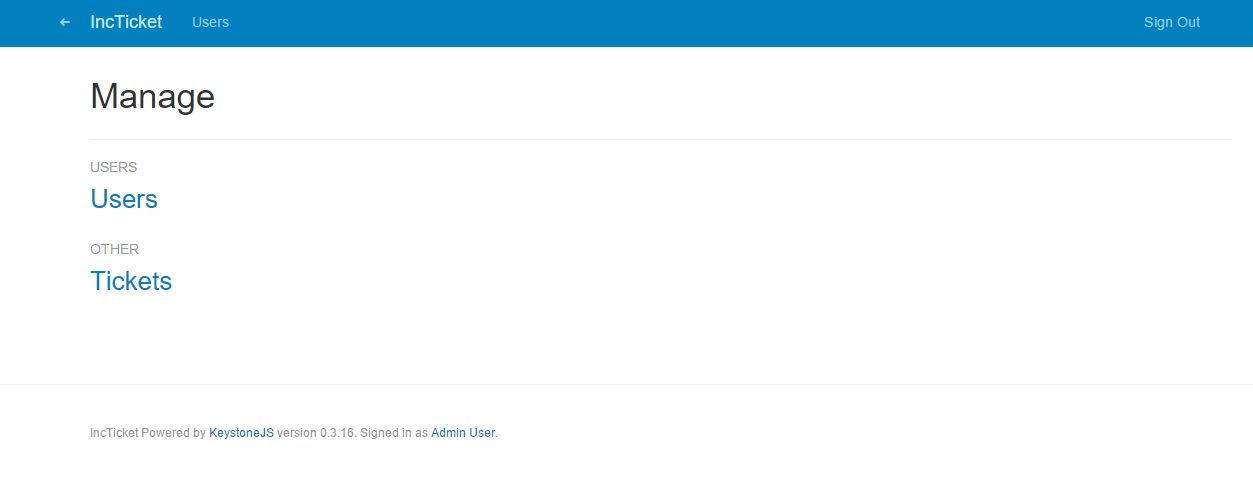Click the Manage page heading

point(152,96)
